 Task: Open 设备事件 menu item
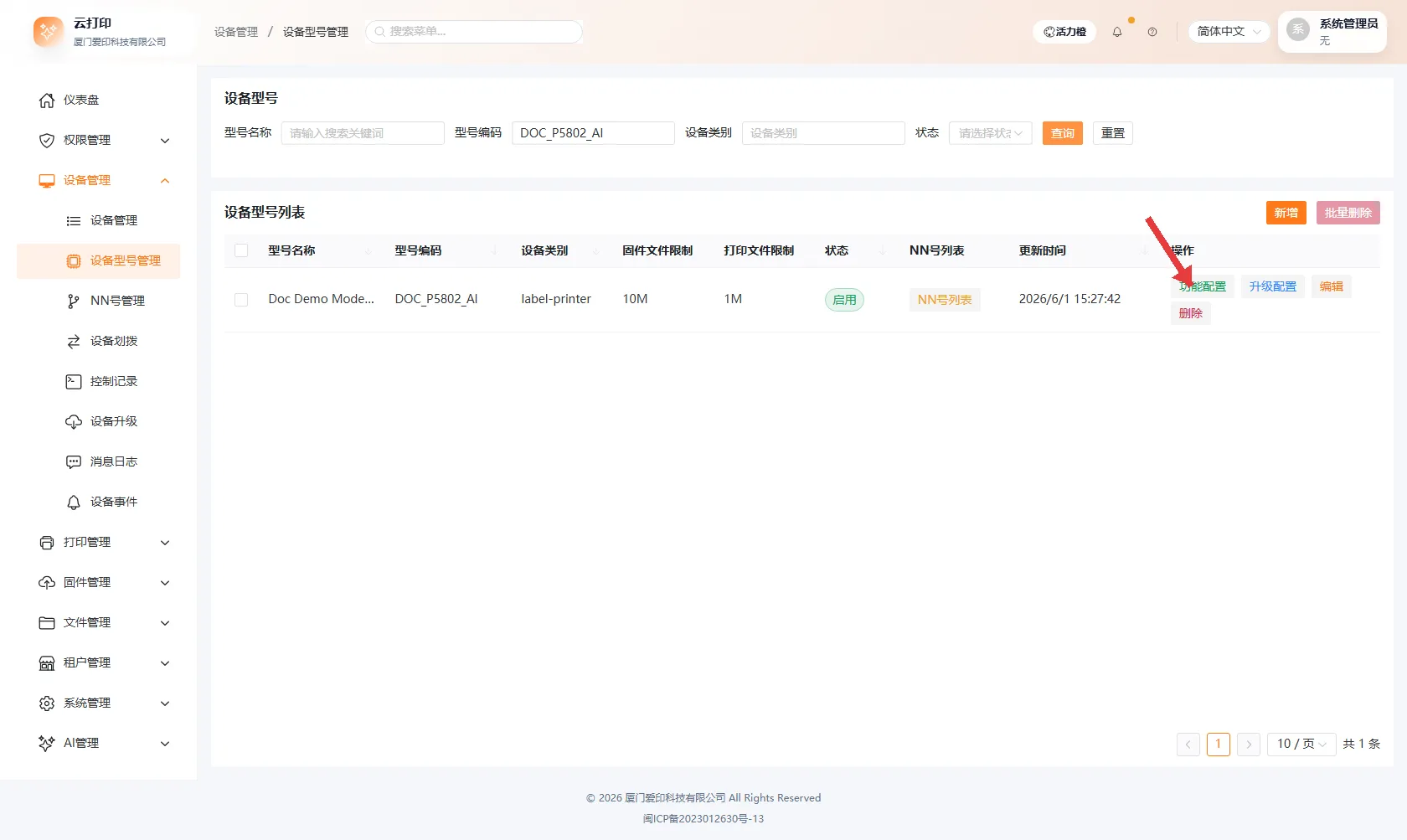(x=98, y=502)
